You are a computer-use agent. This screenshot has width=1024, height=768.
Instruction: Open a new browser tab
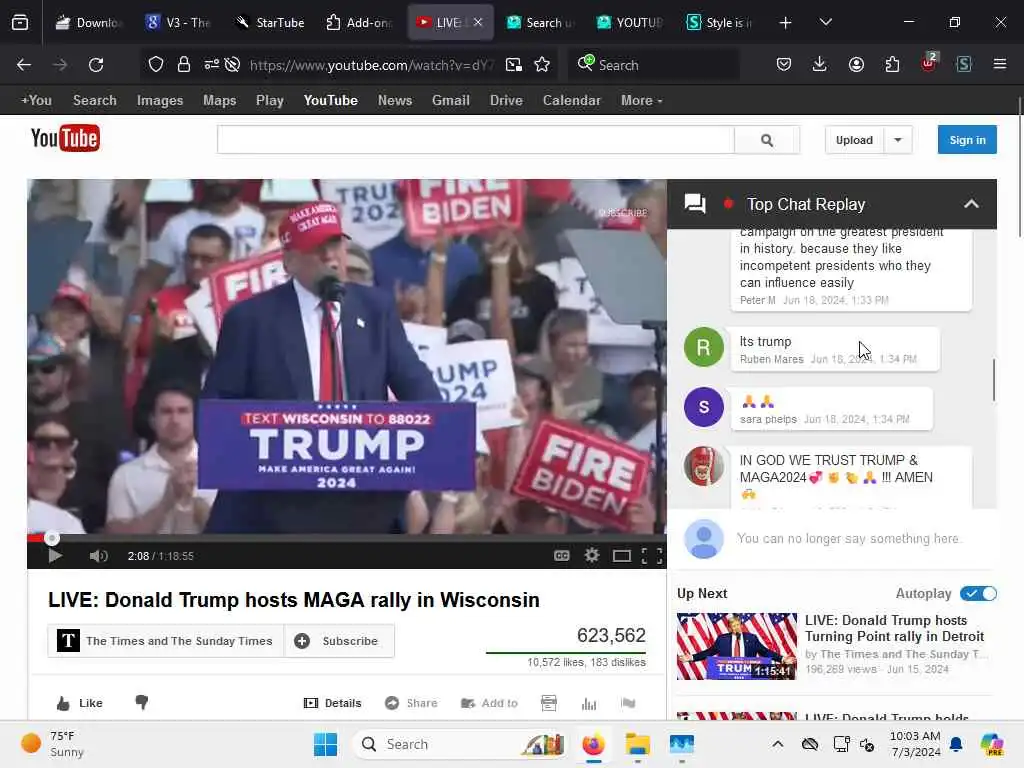pyautogui.click(x=786, y=23)
